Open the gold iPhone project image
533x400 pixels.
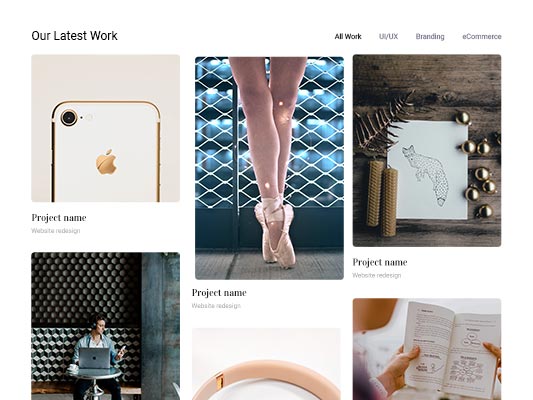(x=105, y=128)
